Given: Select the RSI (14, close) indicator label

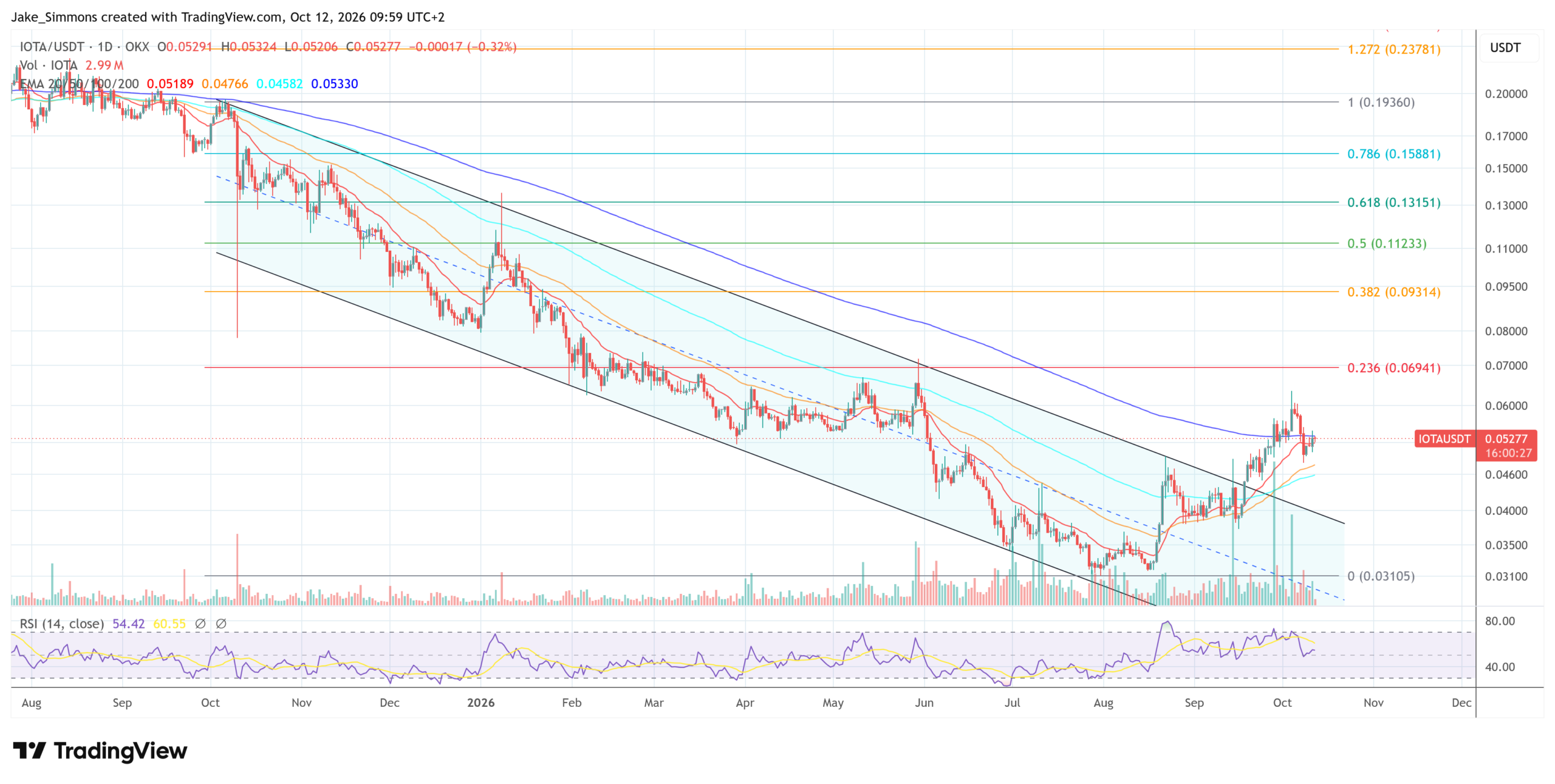Looking at the screenshot, I should point(62,624).
